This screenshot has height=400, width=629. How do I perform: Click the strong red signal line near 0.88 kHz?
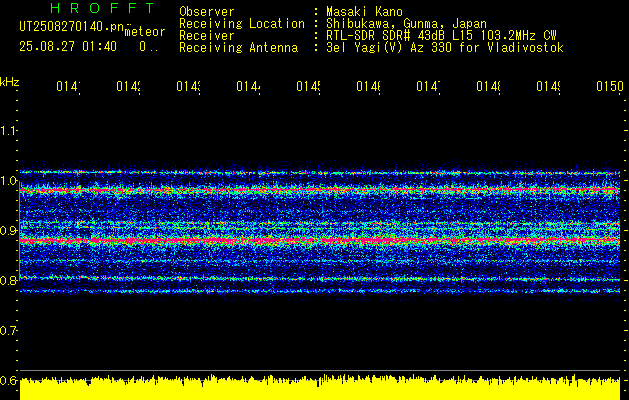320,240
